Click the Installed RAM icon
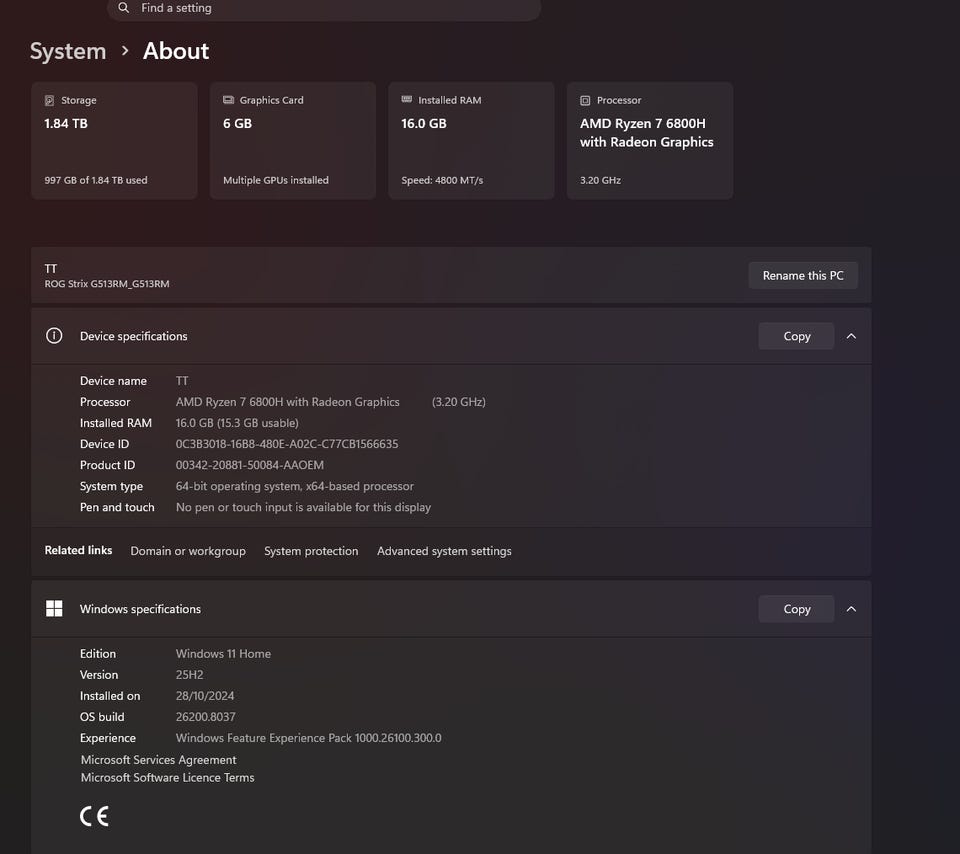The width and height of the screenshot is (960, 854). [x=406, y=100]
